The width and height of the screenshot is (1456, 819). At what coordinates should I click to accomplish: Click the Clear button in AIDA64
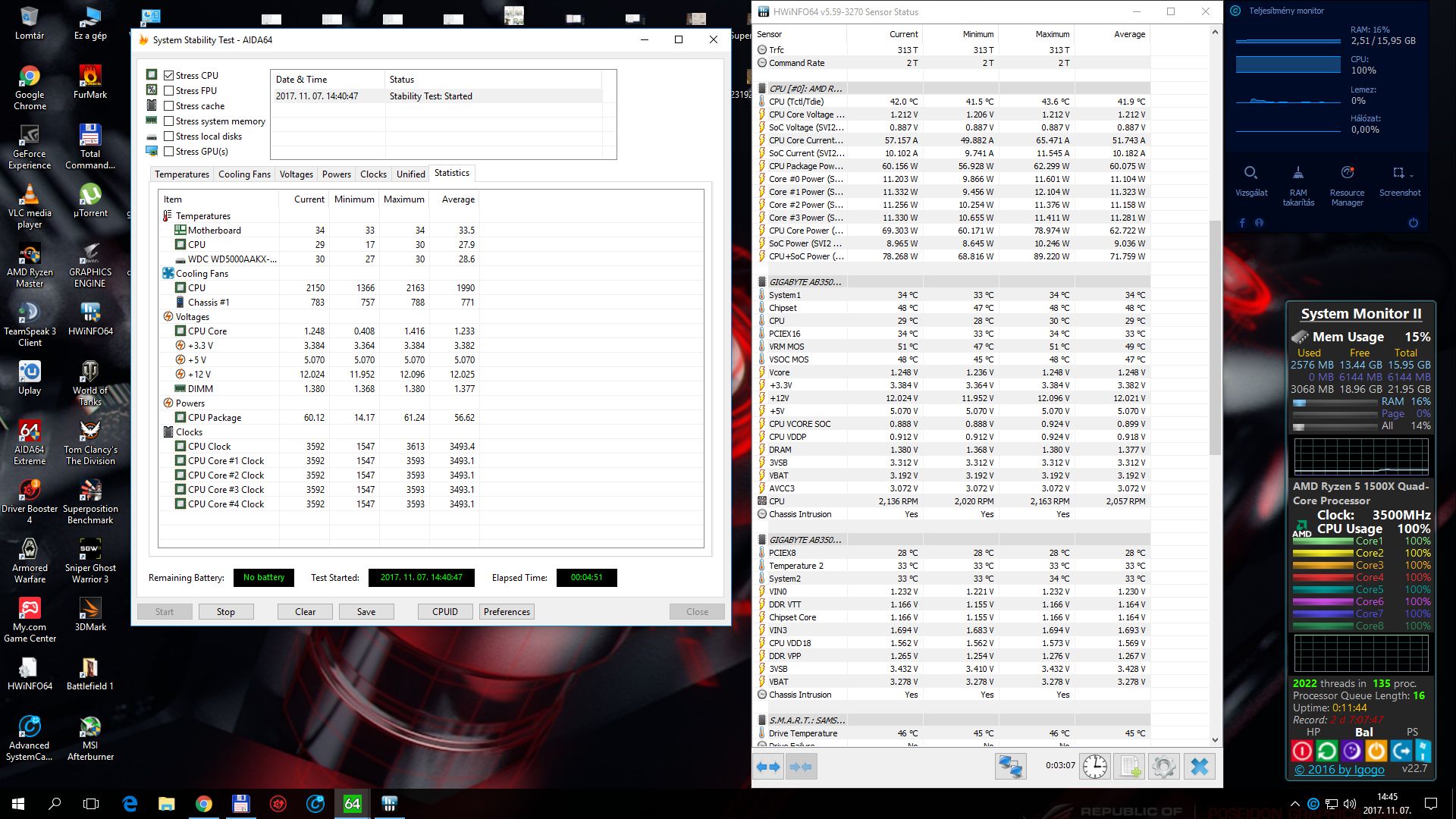306,612
